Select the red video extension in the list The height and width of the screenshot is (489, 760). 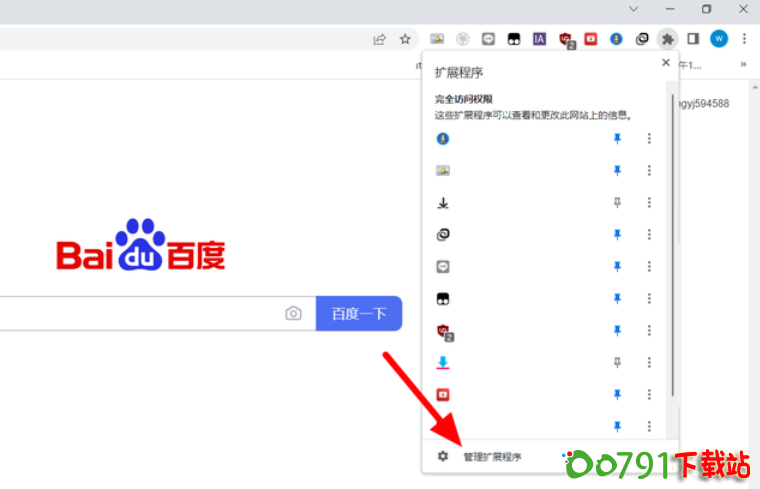(443, 394)
